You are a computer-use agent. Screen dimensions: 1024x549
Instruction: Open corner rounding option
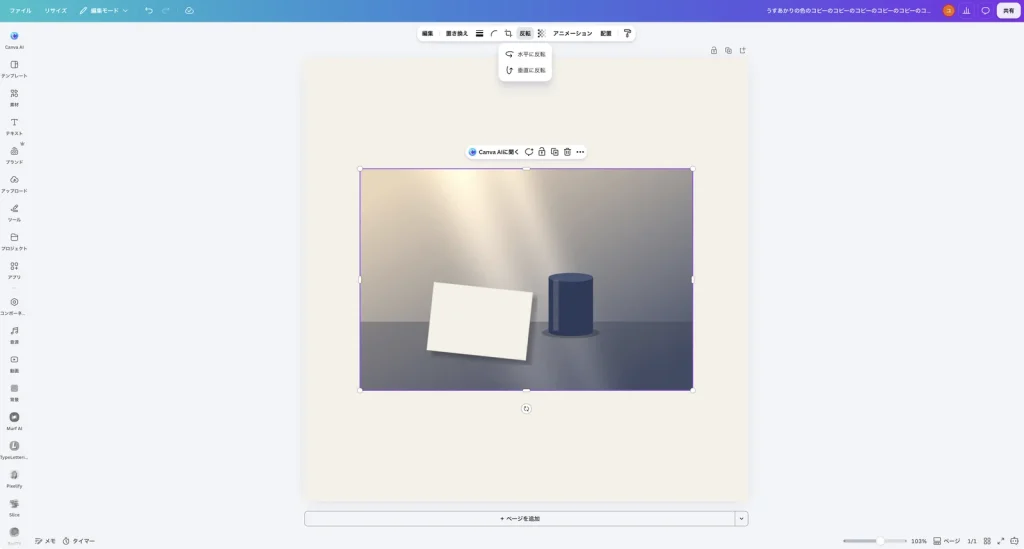(494, 33)
